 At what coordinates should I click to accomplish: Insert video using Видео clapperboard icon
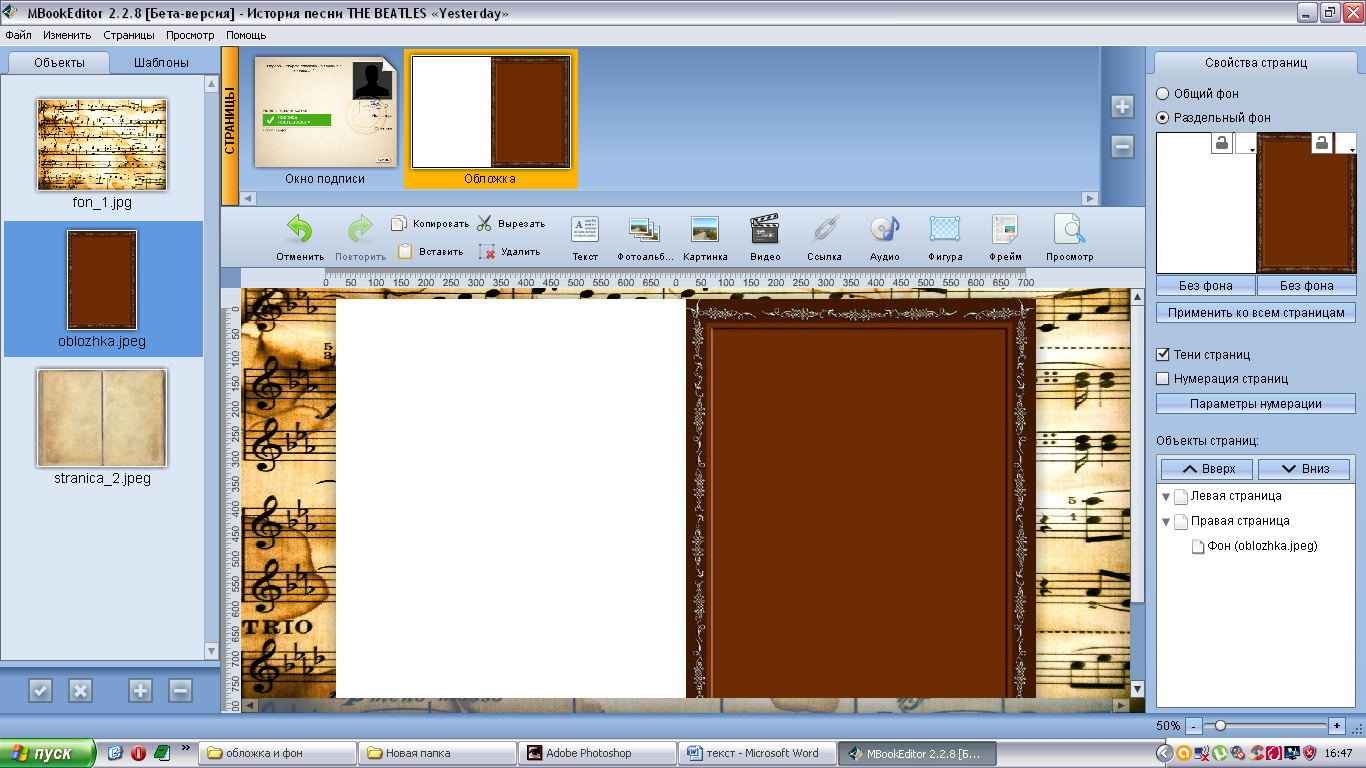765,229
